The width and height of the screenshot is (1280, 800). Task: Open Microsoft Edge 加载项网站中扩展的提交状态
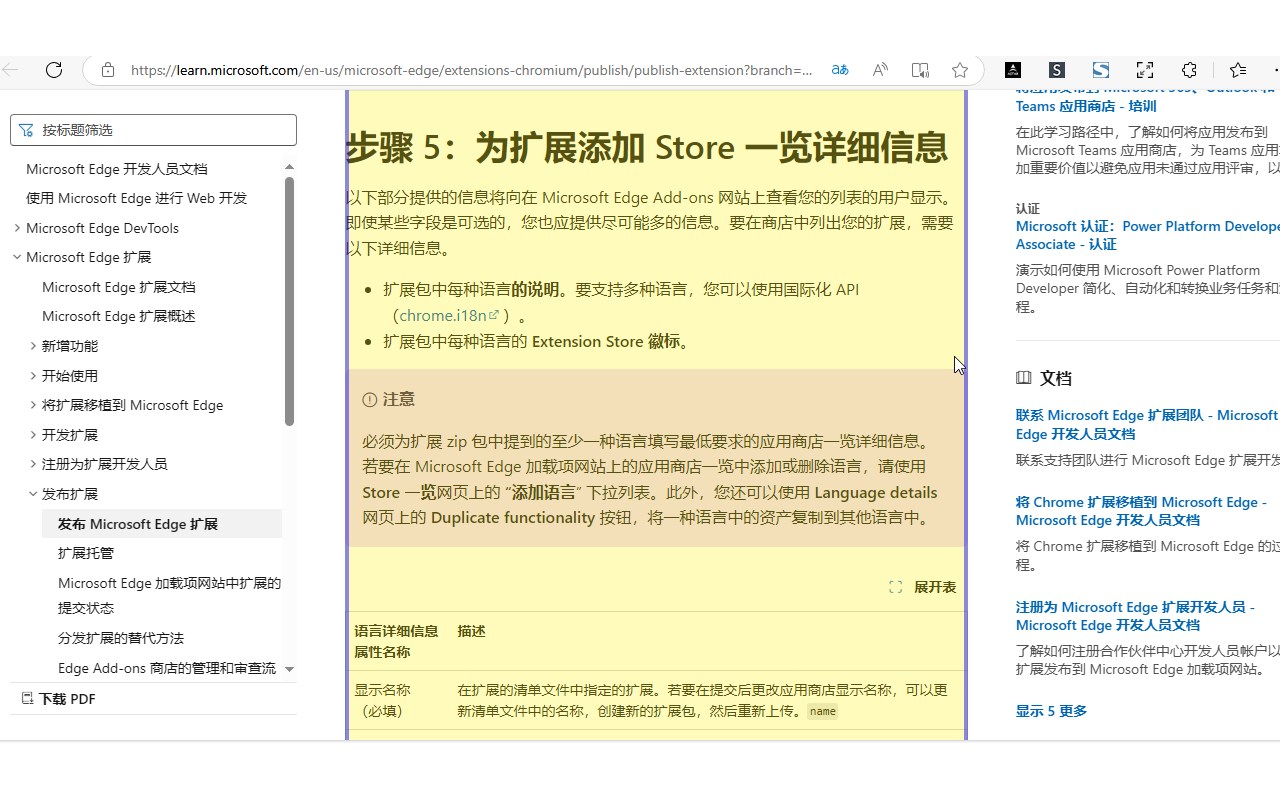[x=169, y=595]
